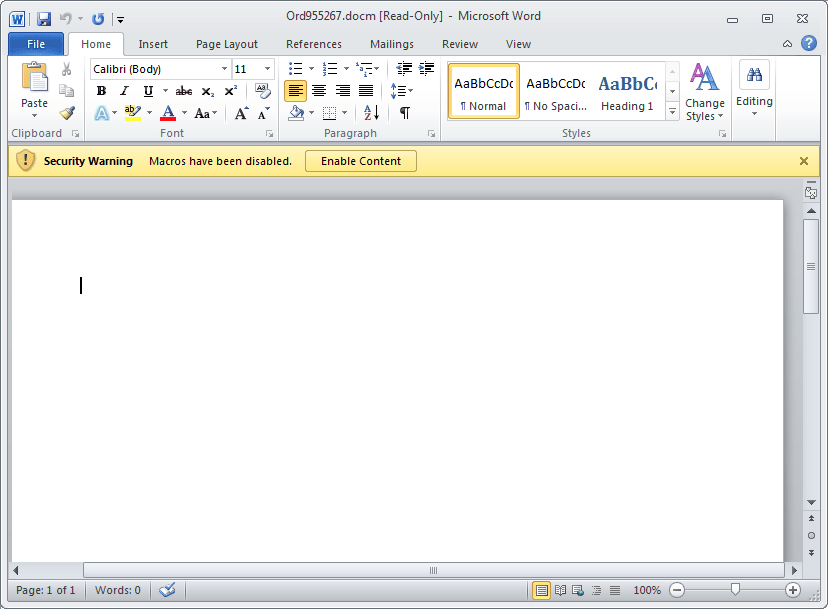
Task: Toggle Align Text Right
Action: [x=343, y=91]
